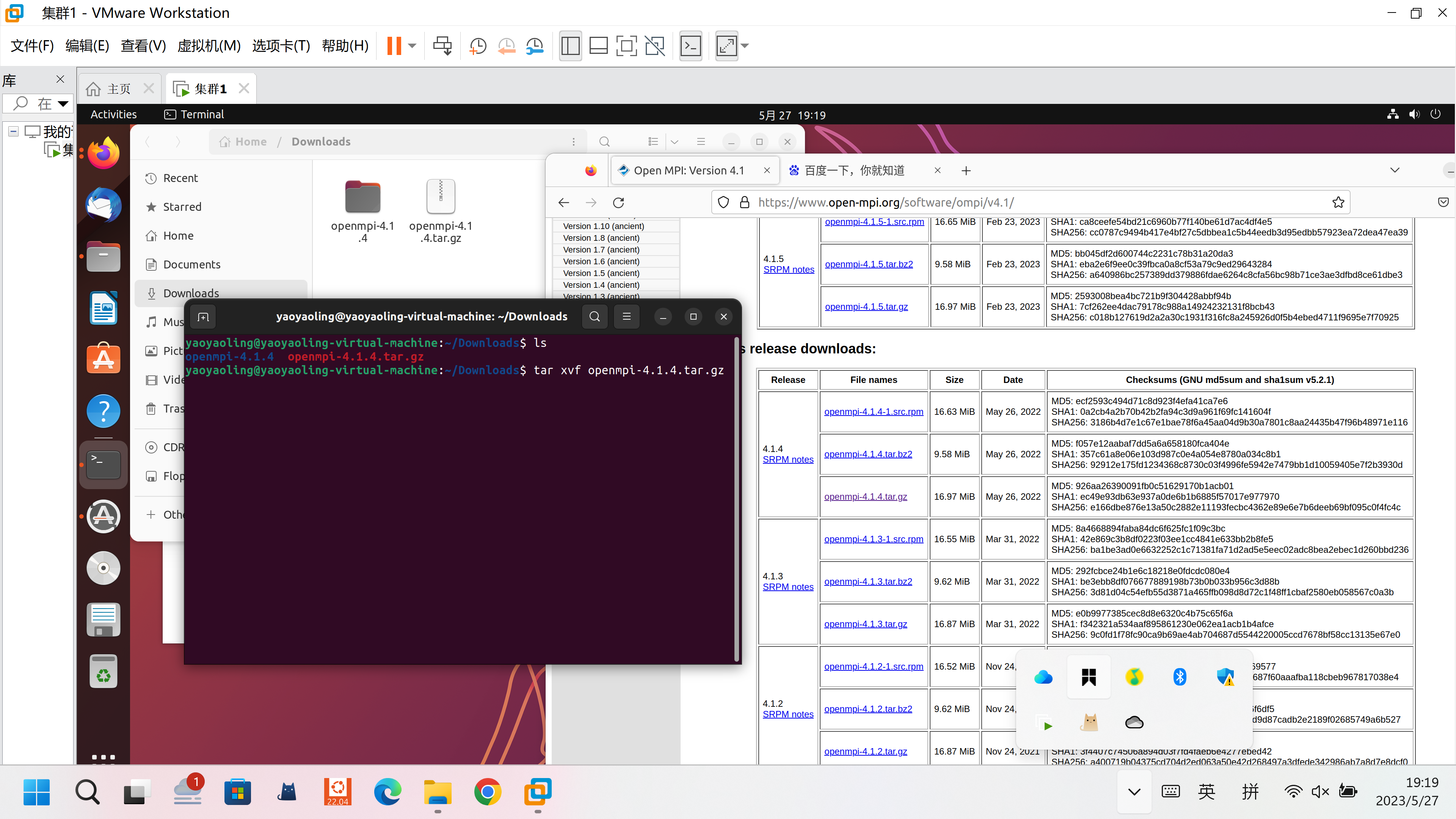Launch Thunderbird mail from the dock
1456x819 pixels.
[x=104, y=205]
